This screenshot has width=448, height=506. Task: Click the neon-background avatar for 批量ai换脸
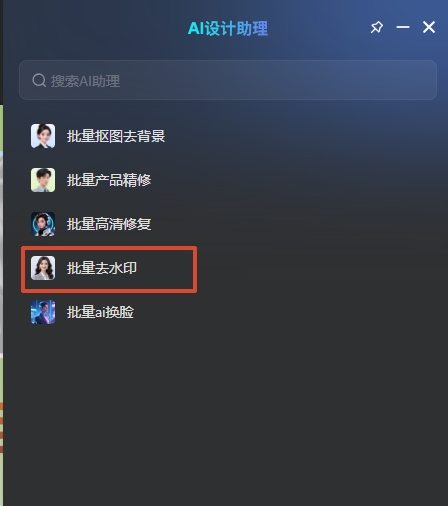tap(43, 312)
